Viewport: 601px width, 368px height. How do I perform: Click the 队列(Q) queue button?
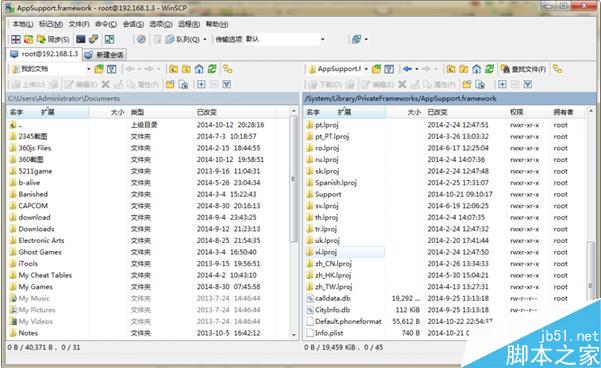184,39
